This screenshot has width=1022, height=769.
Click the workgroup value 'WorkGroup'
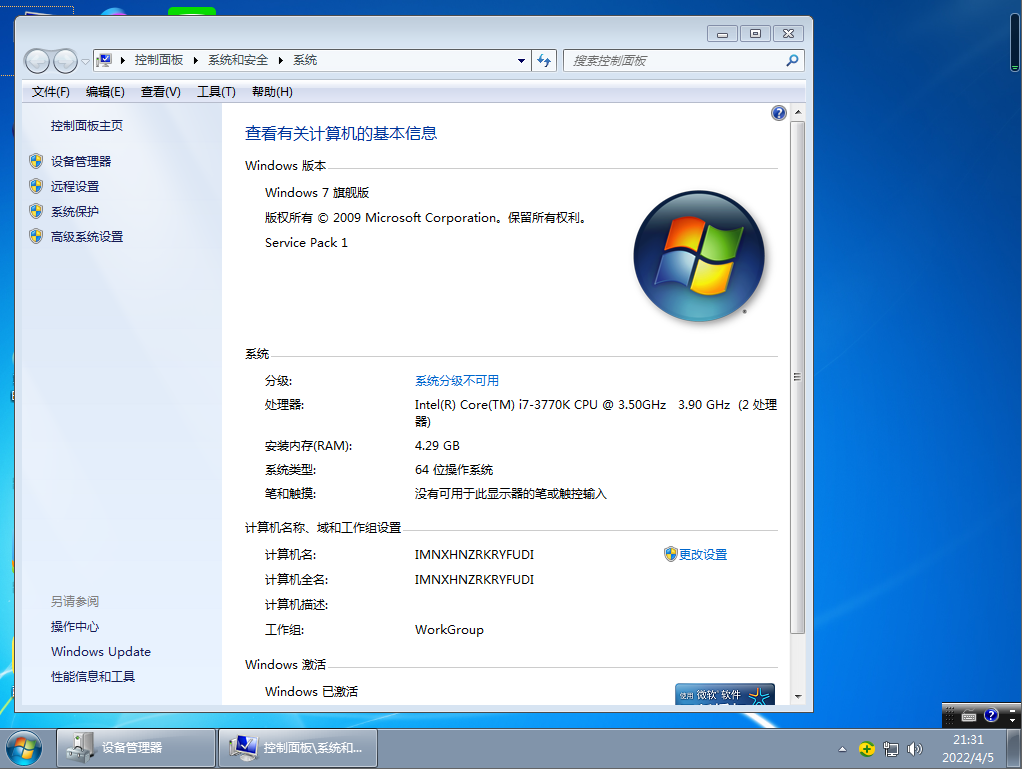(449, 630)
